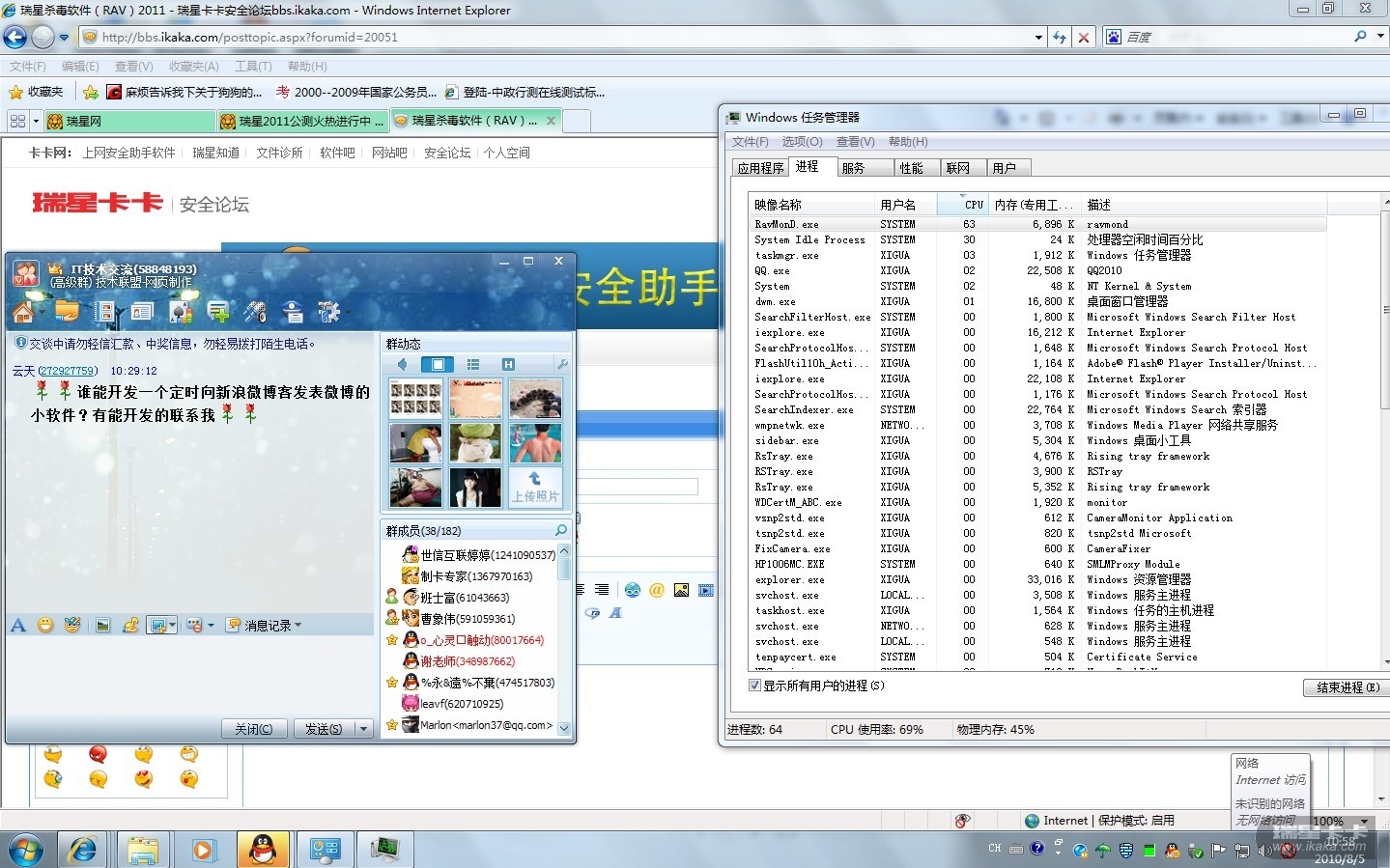Open the font options A icon in chat
This screenshot has width=1390, height=868.
(18, 626)
